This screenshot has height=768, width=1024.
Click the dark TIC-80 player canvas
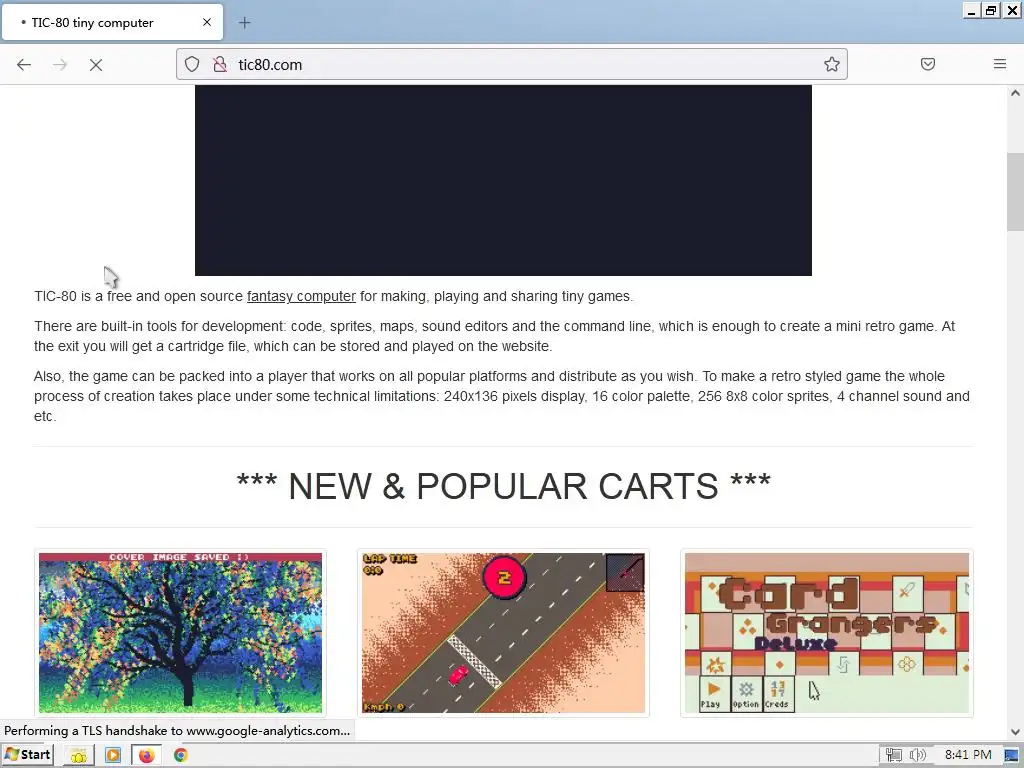tap(504, 180)
